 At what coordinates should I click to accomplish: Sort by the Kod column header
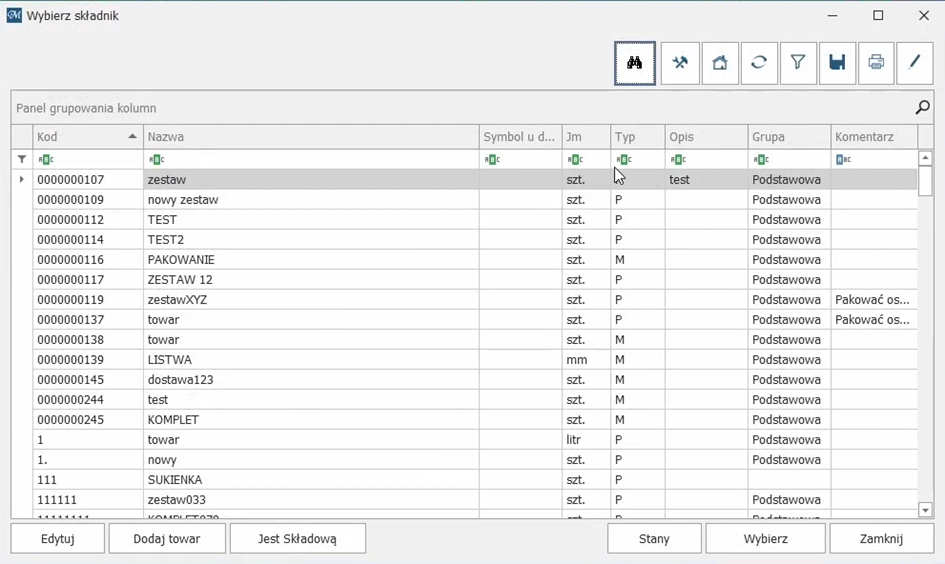pyautogui.click(x=80, y=137)
